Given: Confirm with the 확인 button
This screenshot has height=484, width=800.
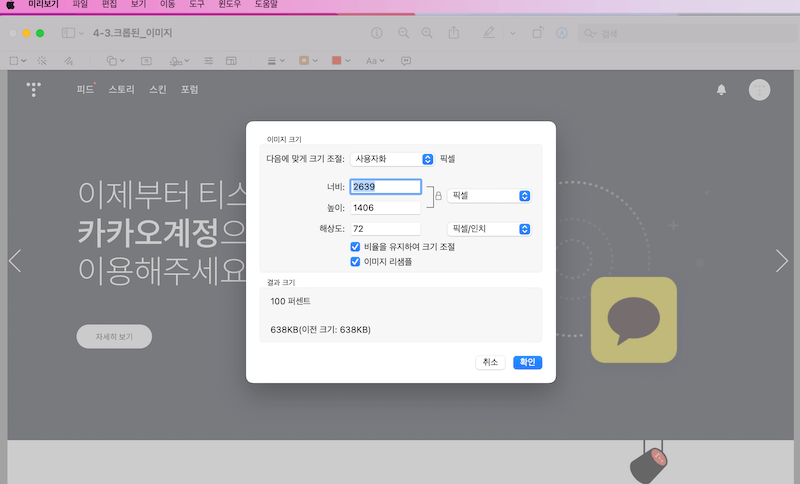Looking at the screenshot, I should click(528, 362).
